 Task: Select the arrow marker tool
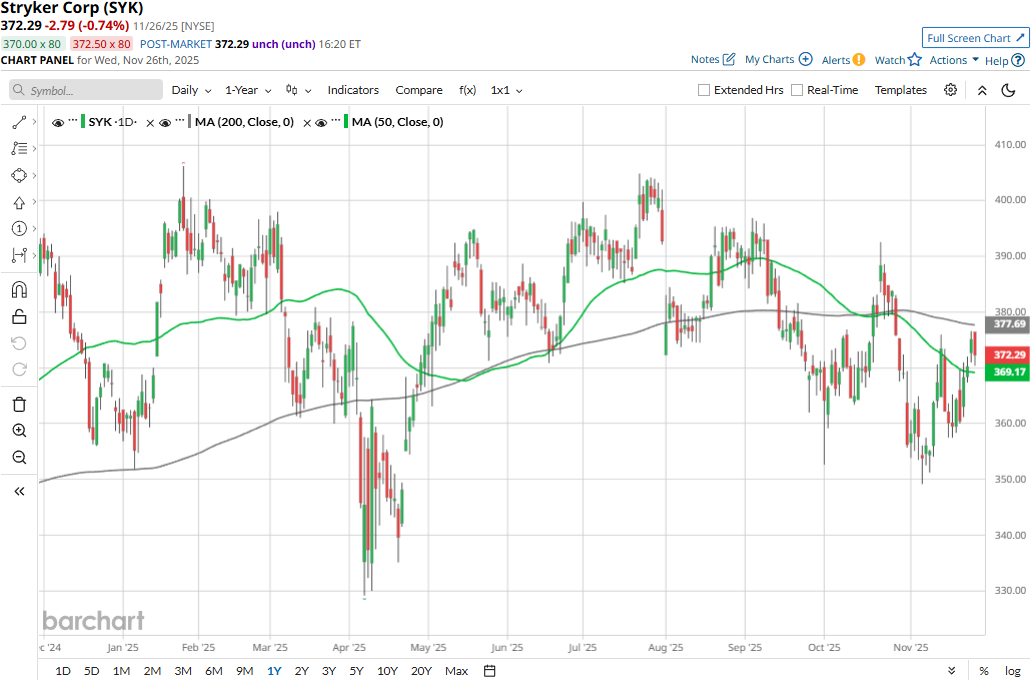pos(19,203)
